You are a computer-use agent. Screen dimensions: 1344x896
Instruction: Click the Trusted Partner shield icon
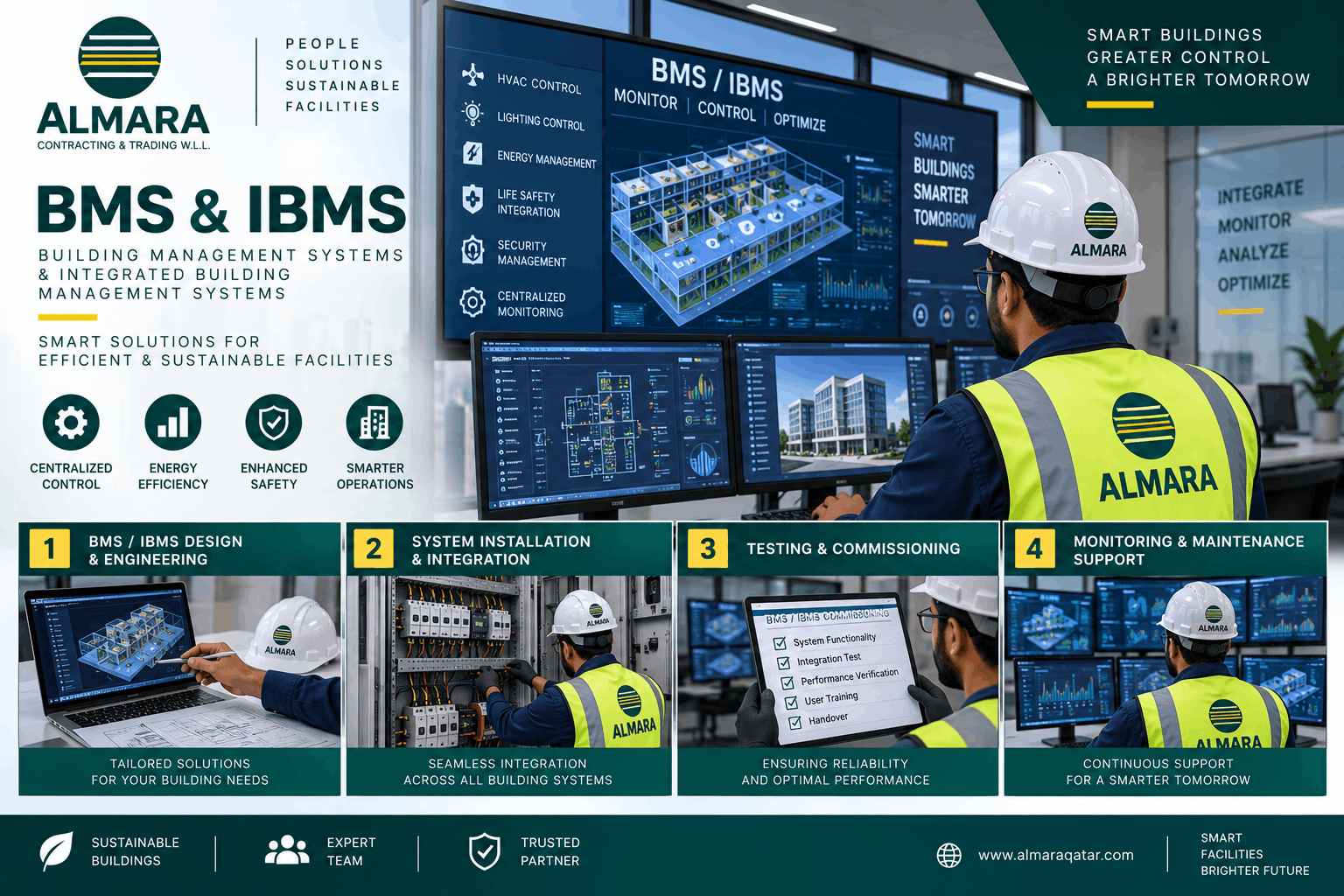click(x=485, y=851)
